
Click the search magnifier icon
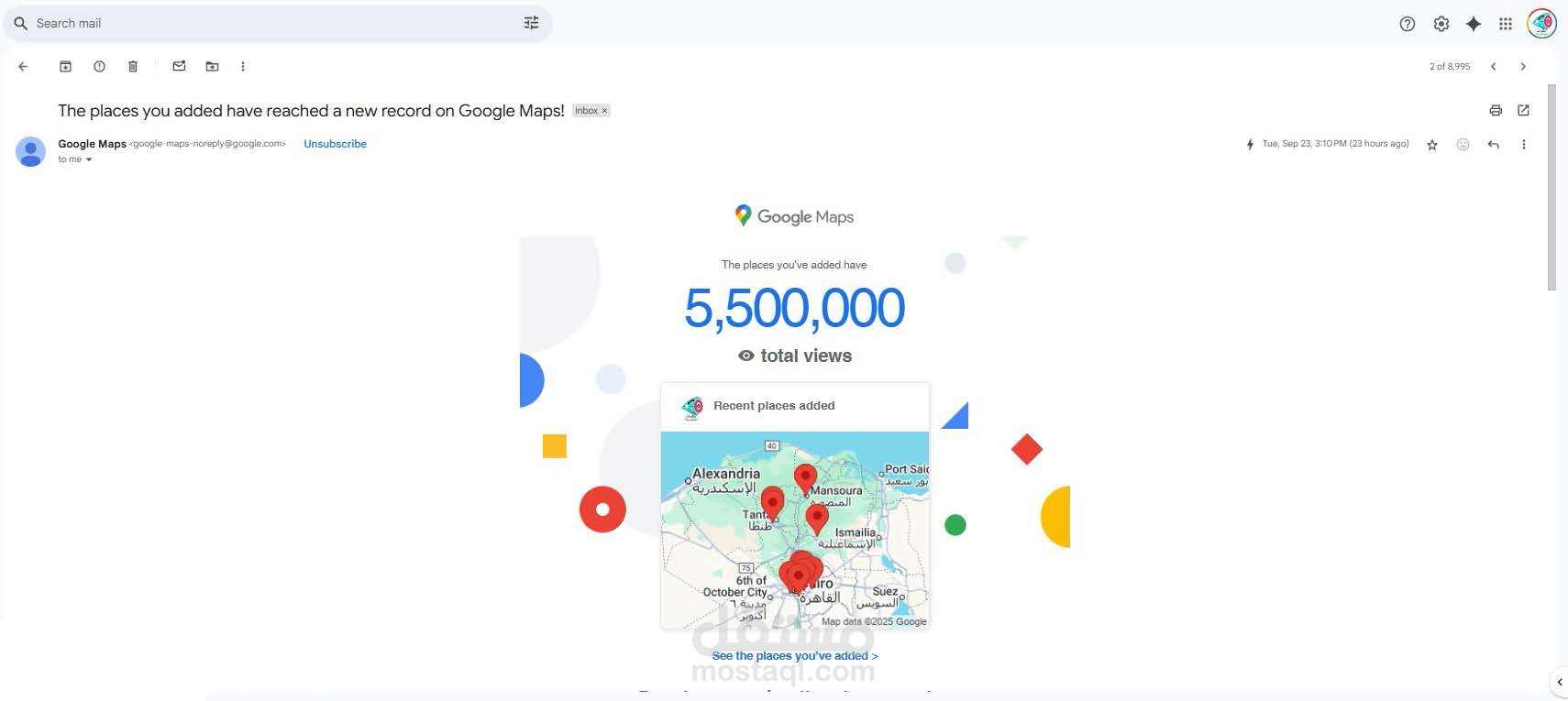click(x=20, y=23)
